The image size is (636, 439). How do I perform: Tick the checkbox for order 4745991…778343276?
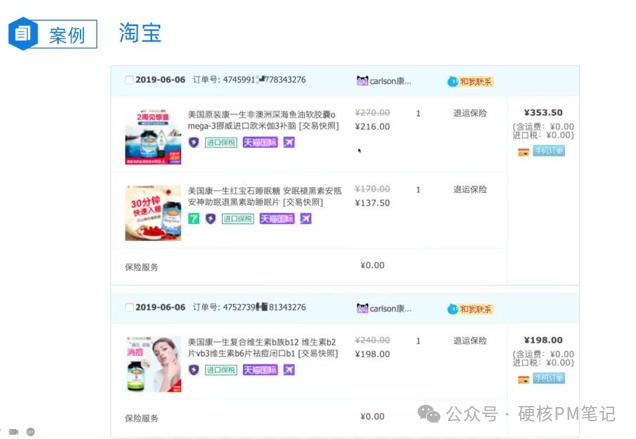129,80
